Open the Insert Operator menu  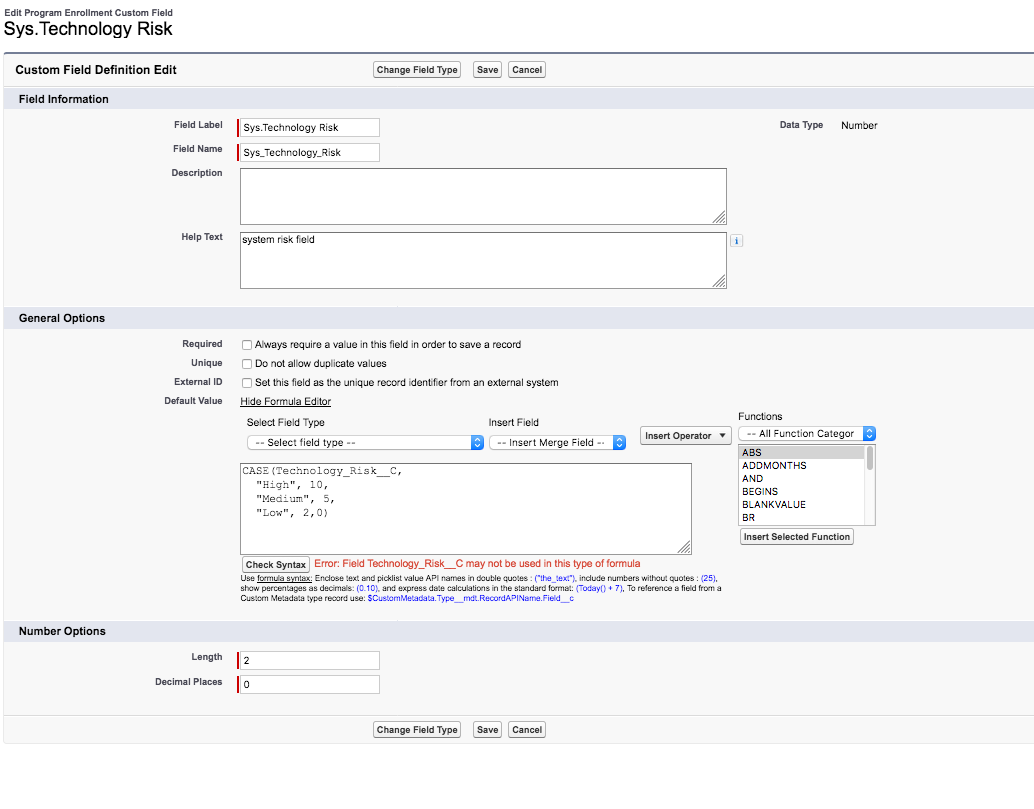pos(685,436)
